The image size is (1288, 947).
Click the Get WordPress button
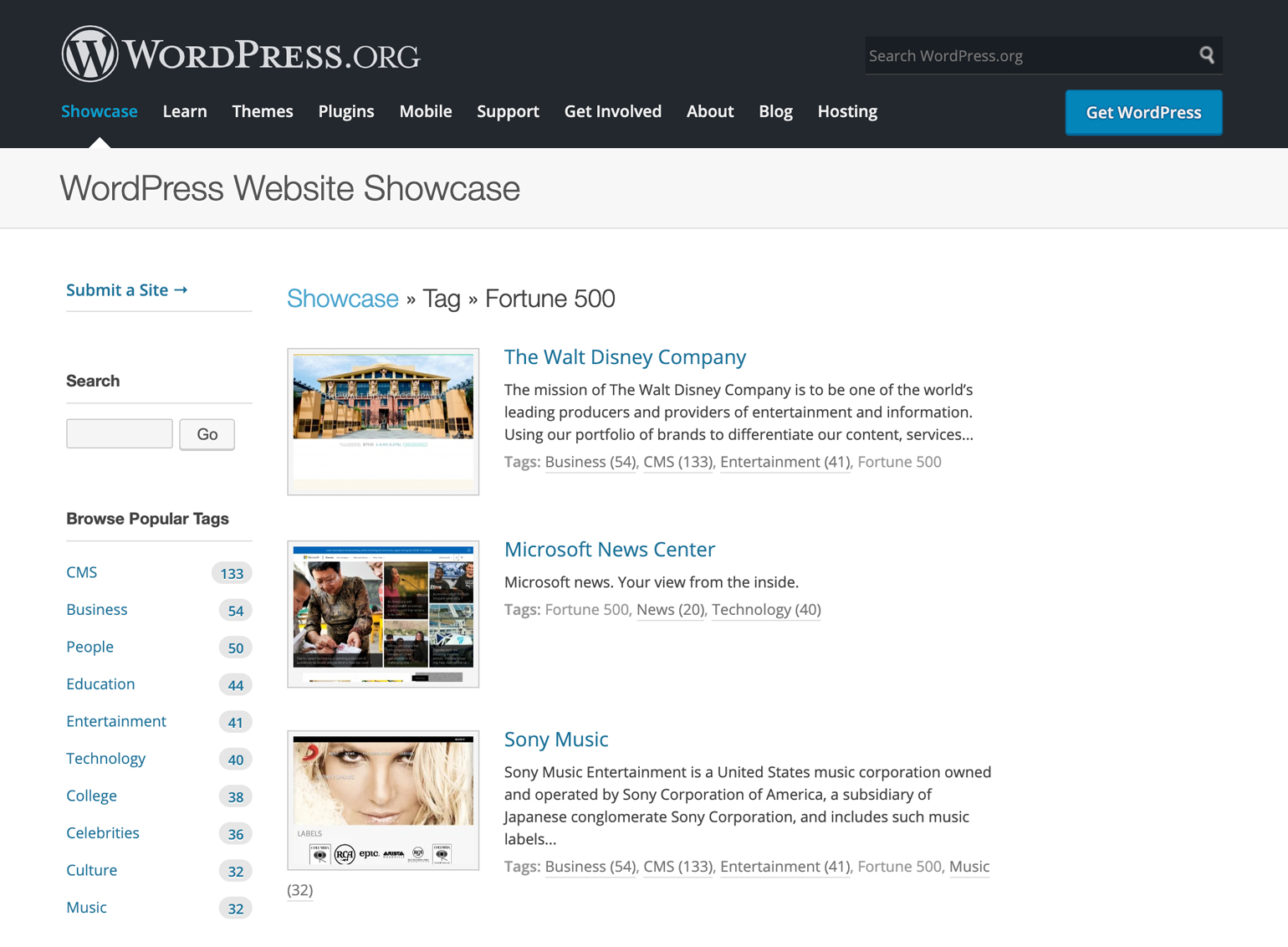click(x=1142, y=112)
